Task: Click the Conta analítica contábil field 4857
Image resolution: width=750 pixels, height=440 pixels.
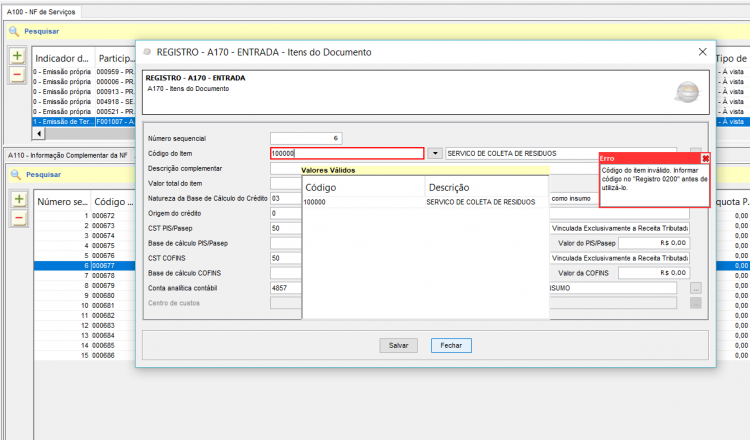Action: tap(286, 288)
